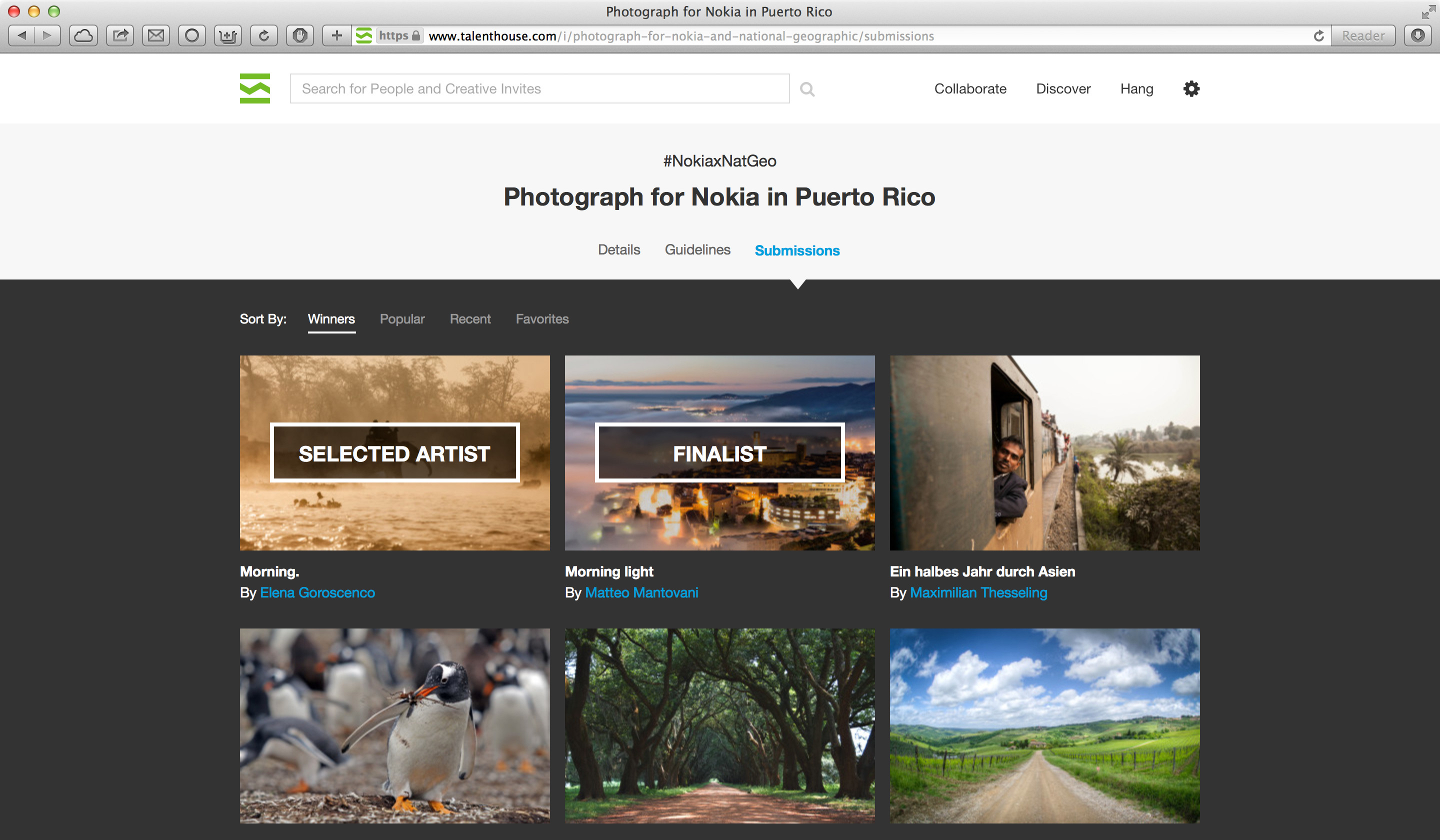Click the browser address bar URL
Viewport: 1440px width, 840px height.
[681, 36]
